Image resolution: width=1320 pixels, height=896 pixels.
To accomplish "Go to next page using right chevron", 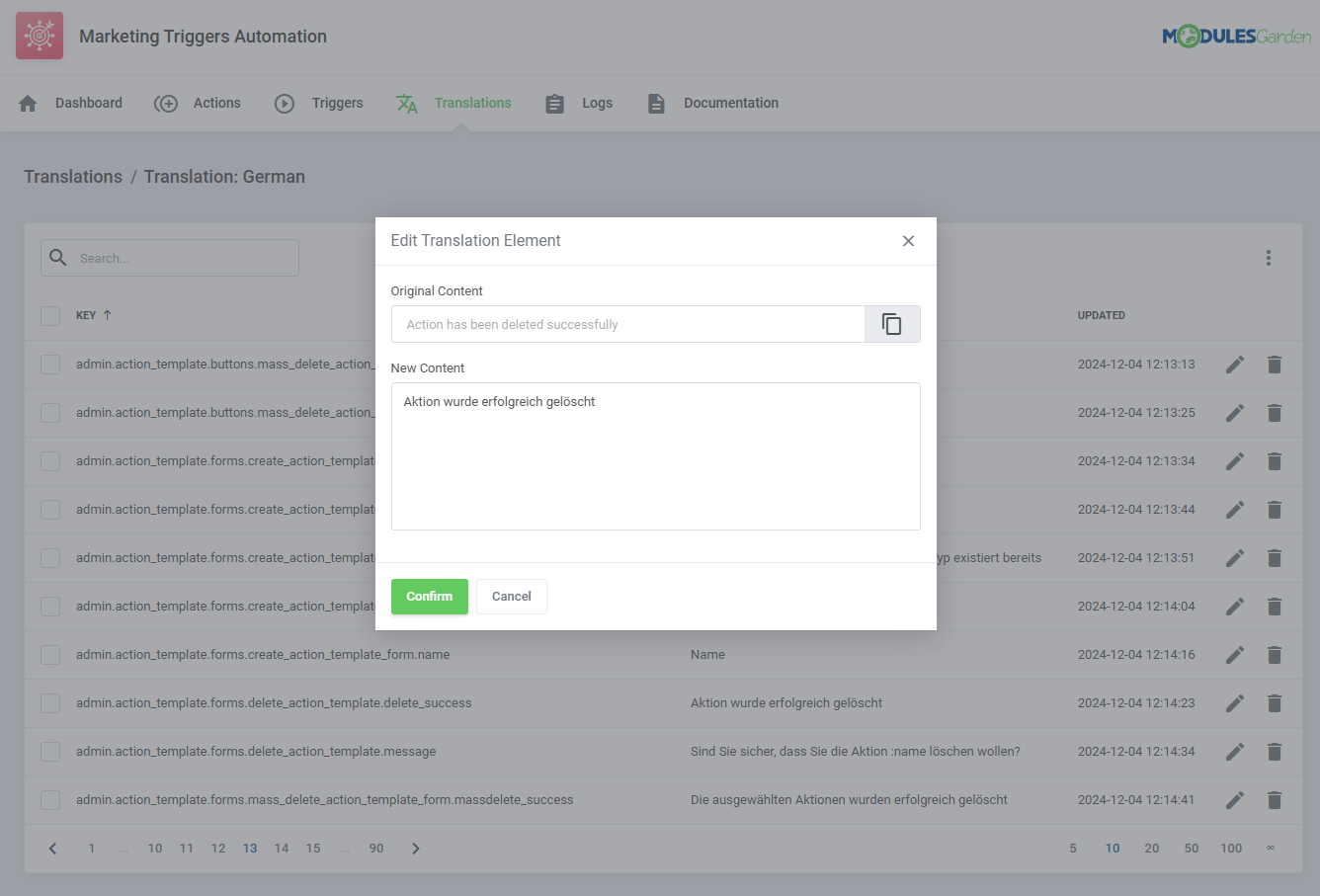I will click(x=415, y=848).
